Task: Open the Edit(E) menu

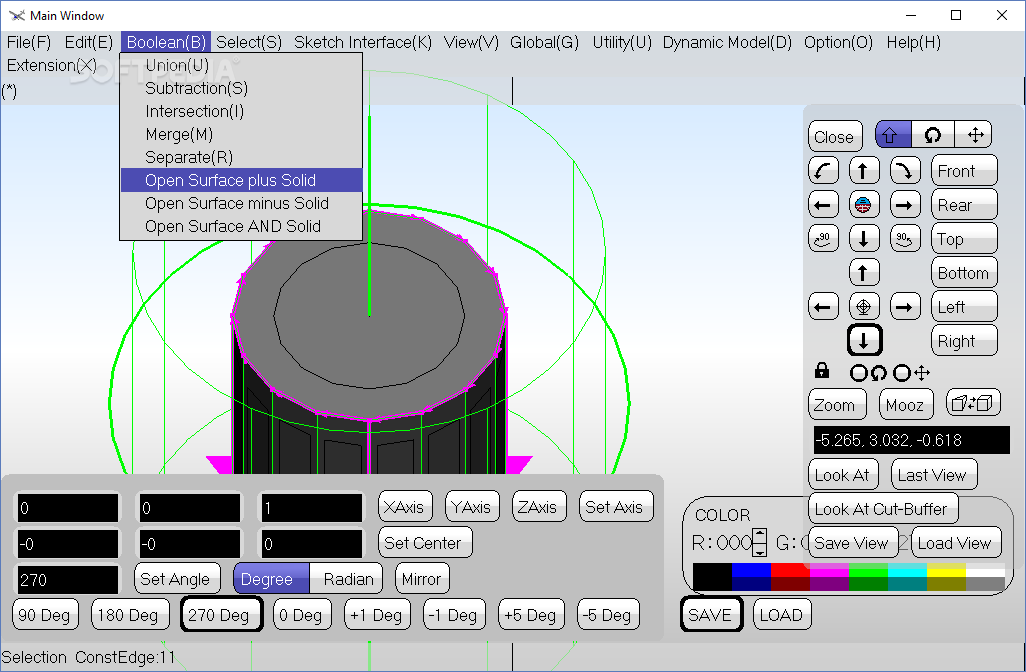Action: 89,43
